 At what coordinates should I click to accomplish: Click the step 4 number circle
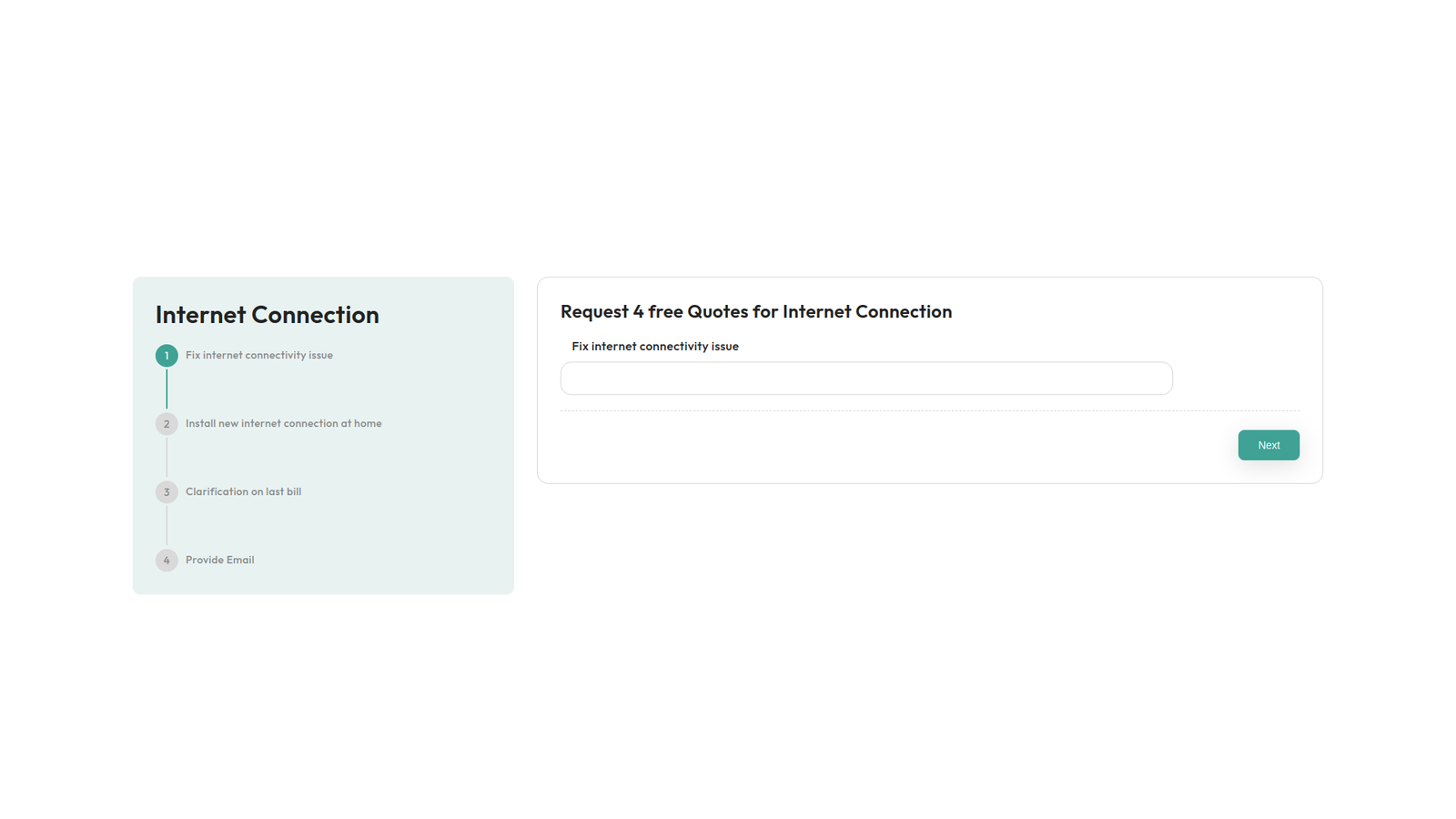(167, 561)
